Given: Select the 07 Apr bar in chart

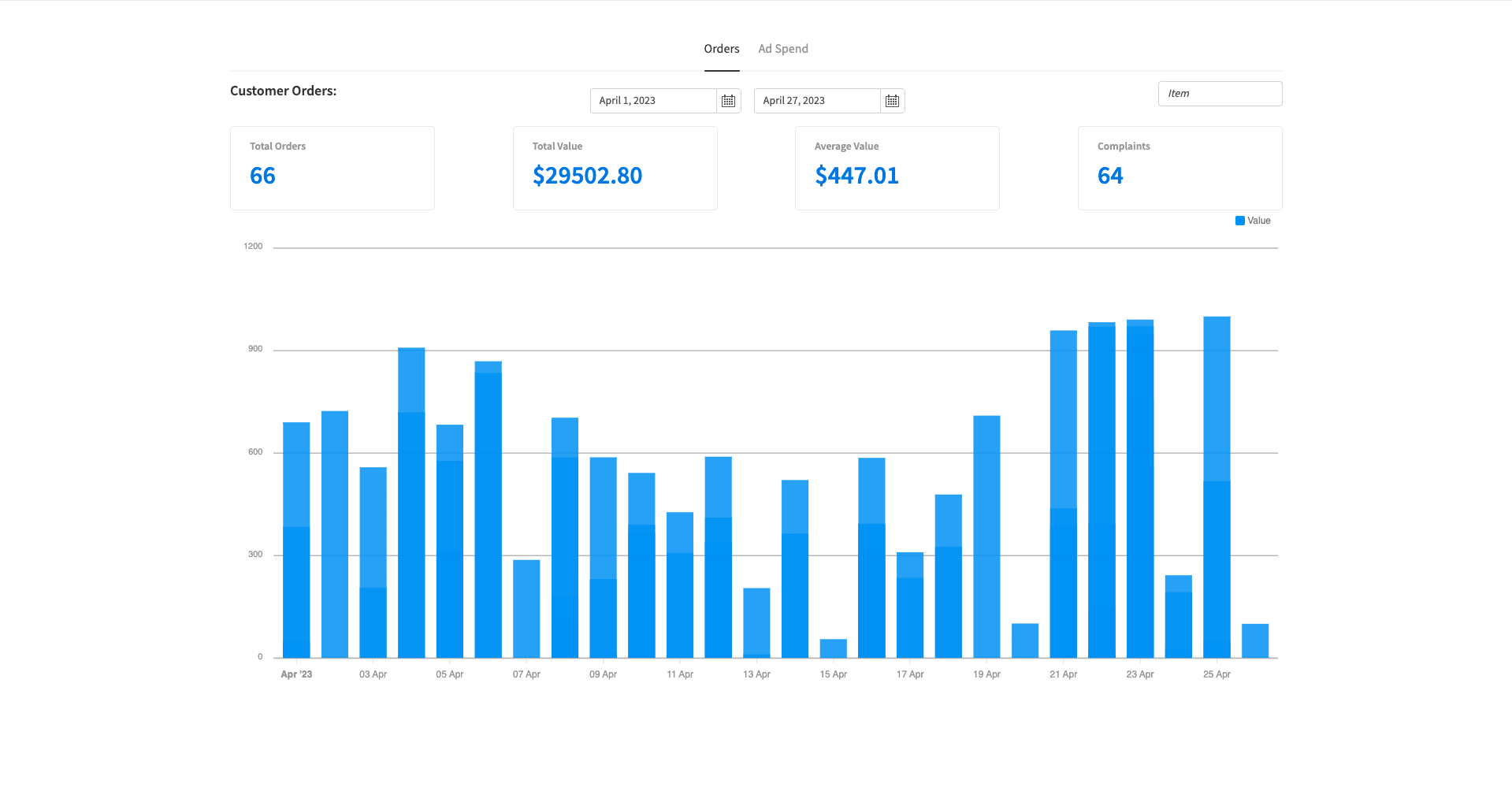Looking at the screenshot, I should 526,609.
